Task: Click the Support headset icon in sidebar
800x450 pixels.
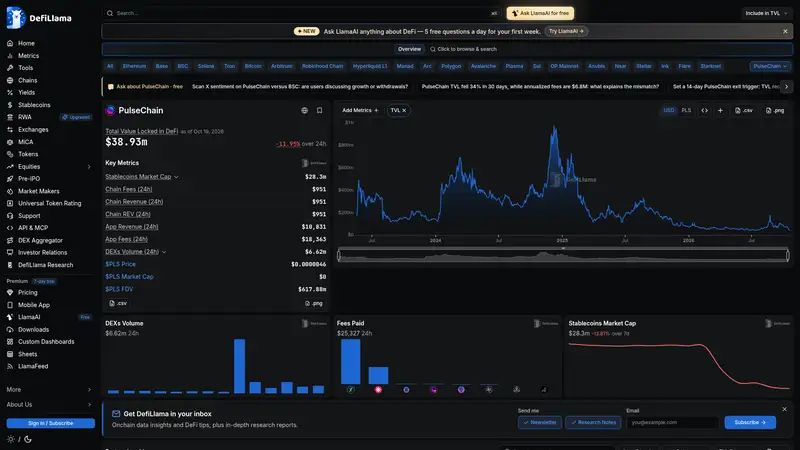Action: pos(10,216)
